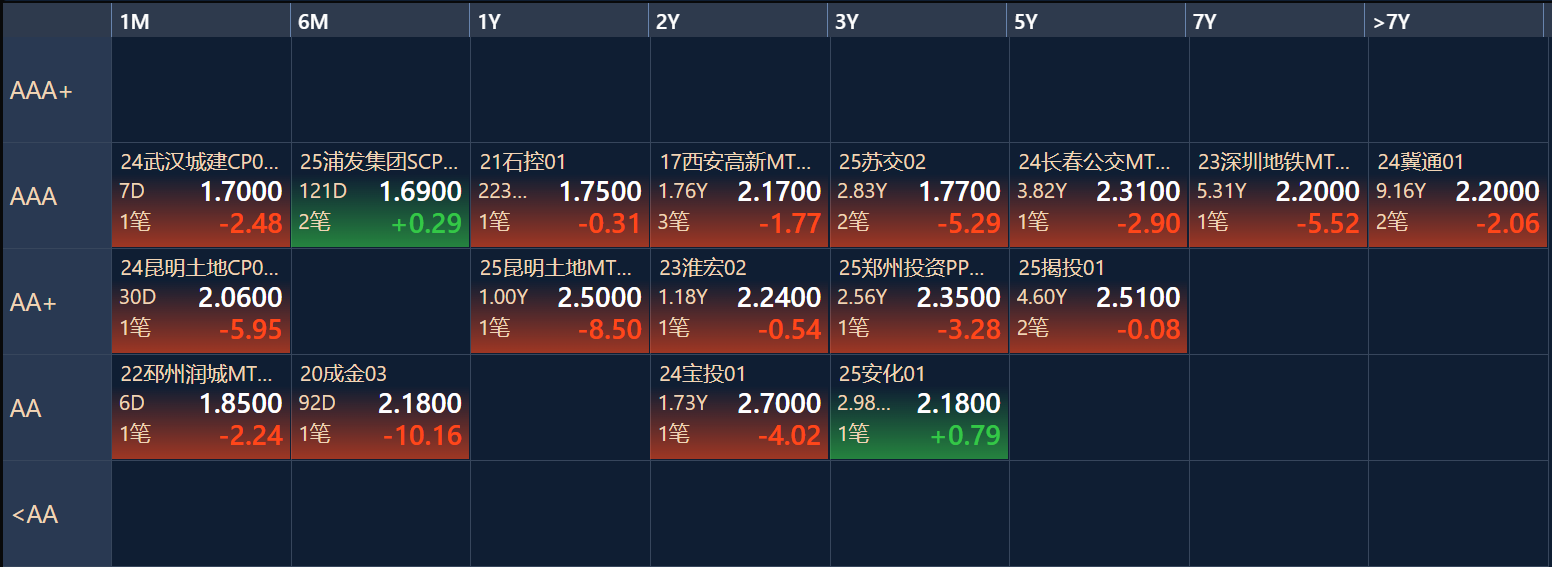Select the 24长春公交MT bond cell
This screenshot has height=567, width=1552.
tap(1098, 195)
